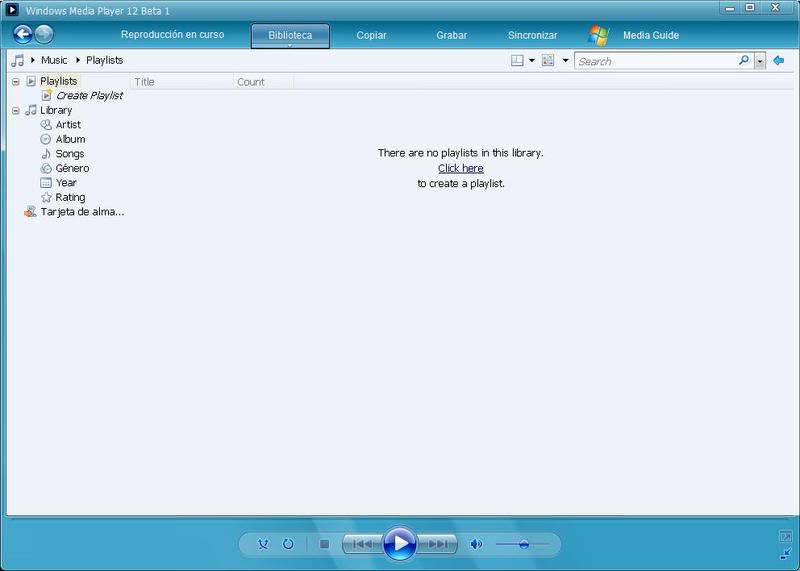Image resolution: width=800 pixels, height=571 pixels.
Task: Sort by the Title column header
Action: pyautogui.click(x=182, y=82)
